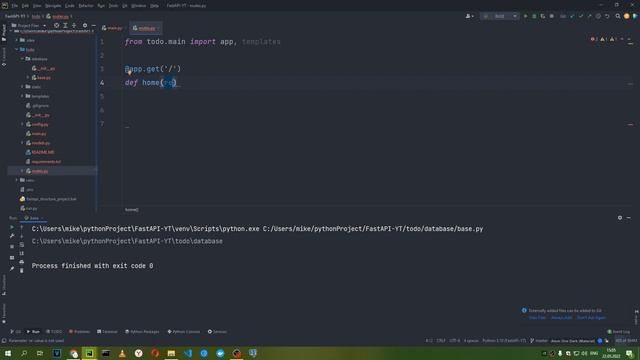
Task: Select base.py in the database folder
Action: point(41,78)
